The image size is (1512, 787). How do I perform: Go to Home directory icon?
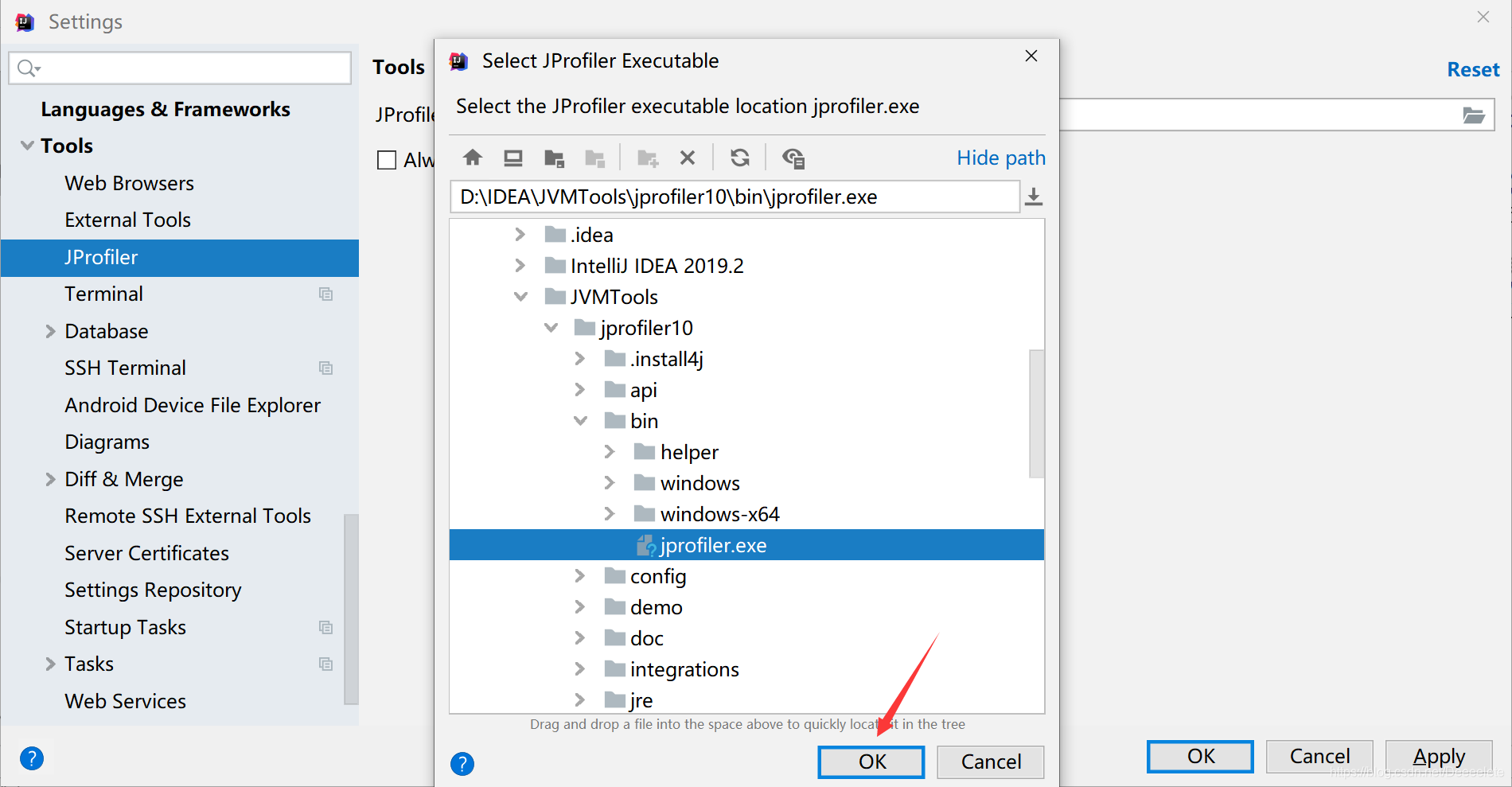point(473,158)
